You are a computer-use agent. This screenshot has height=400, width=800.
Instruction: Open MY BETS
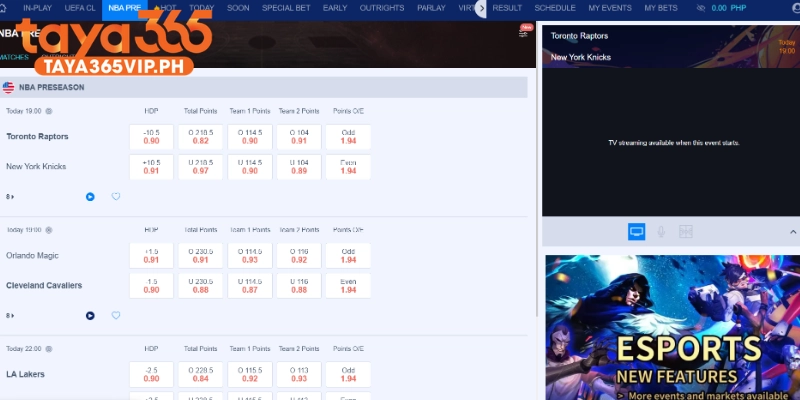[x=661, y=8]
